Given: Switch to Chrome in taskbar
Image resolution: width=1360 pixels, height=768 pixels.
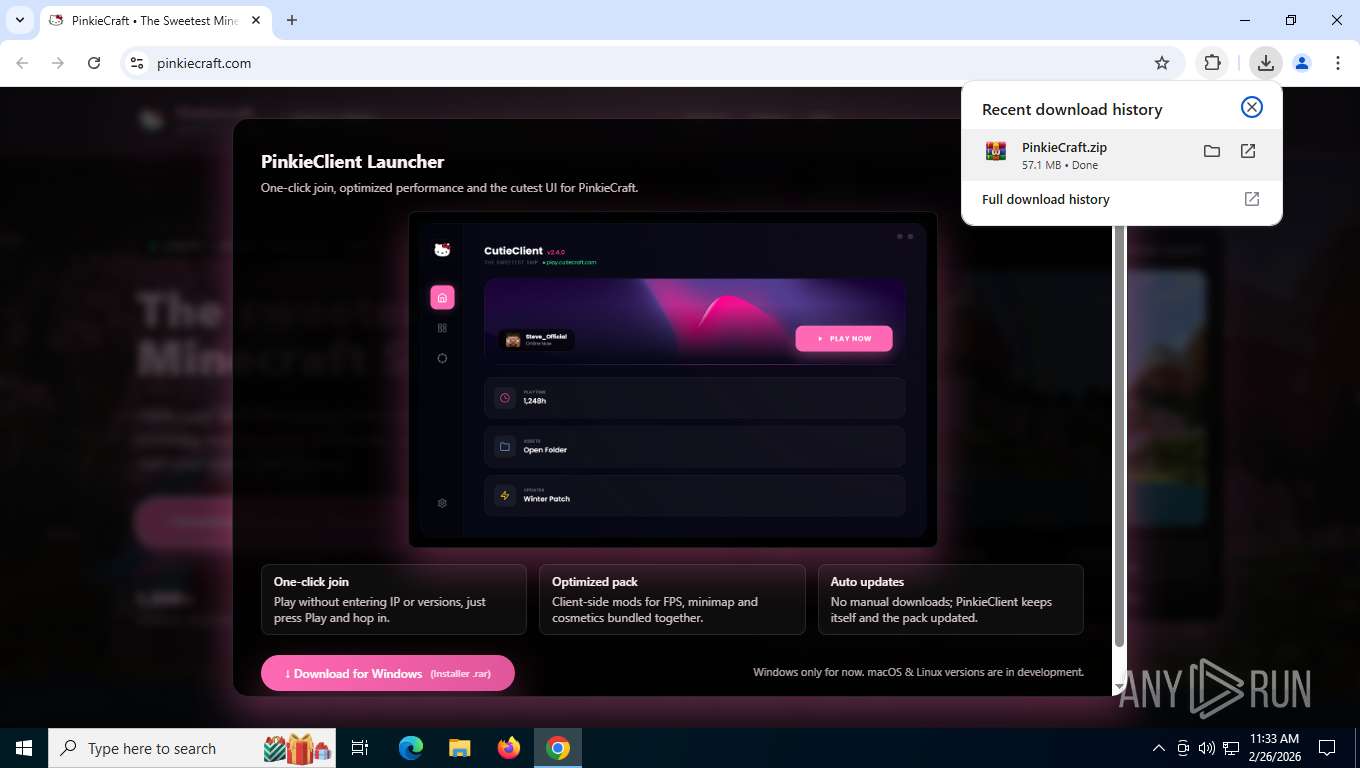Looking at the screenshot, I should pos(558,748).
